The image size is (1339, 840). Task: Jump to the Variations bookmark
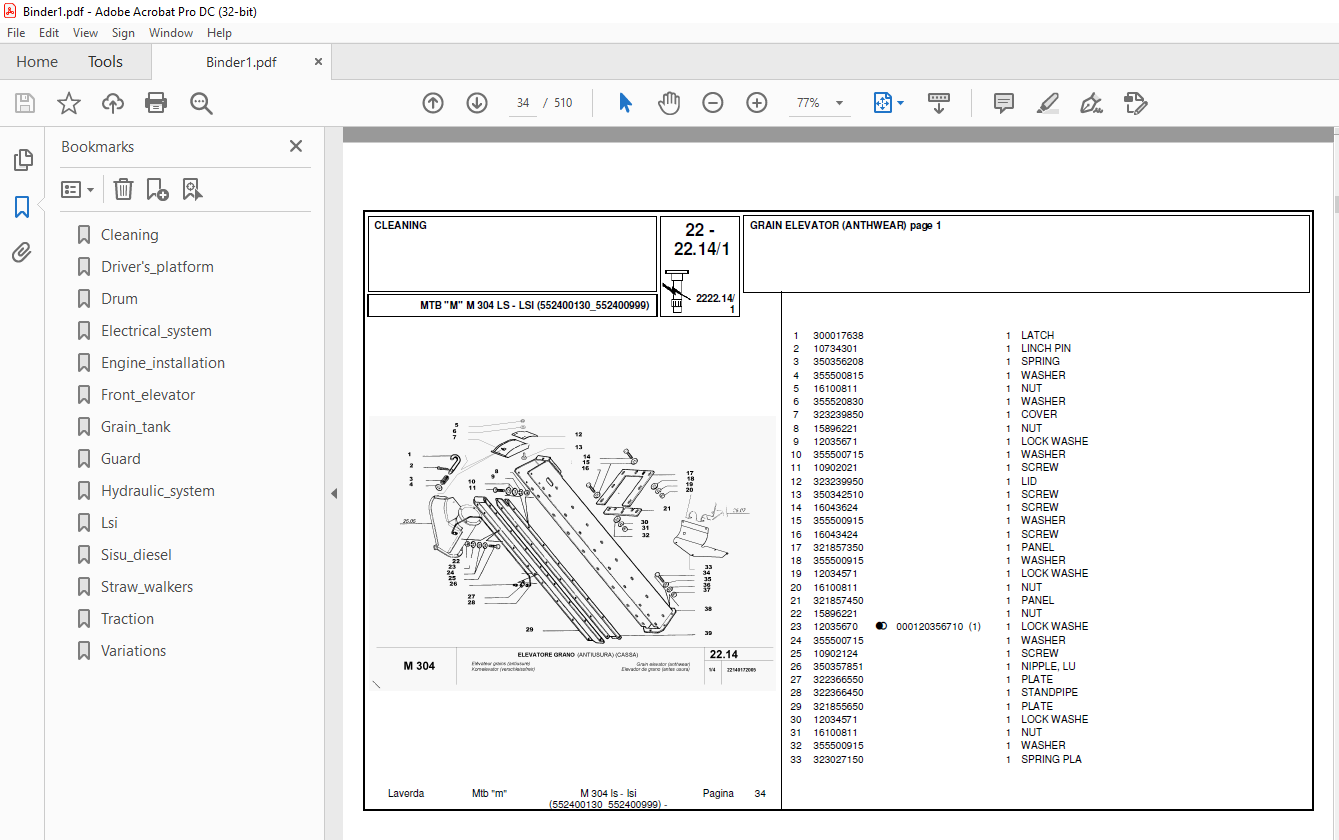(134, 651)
